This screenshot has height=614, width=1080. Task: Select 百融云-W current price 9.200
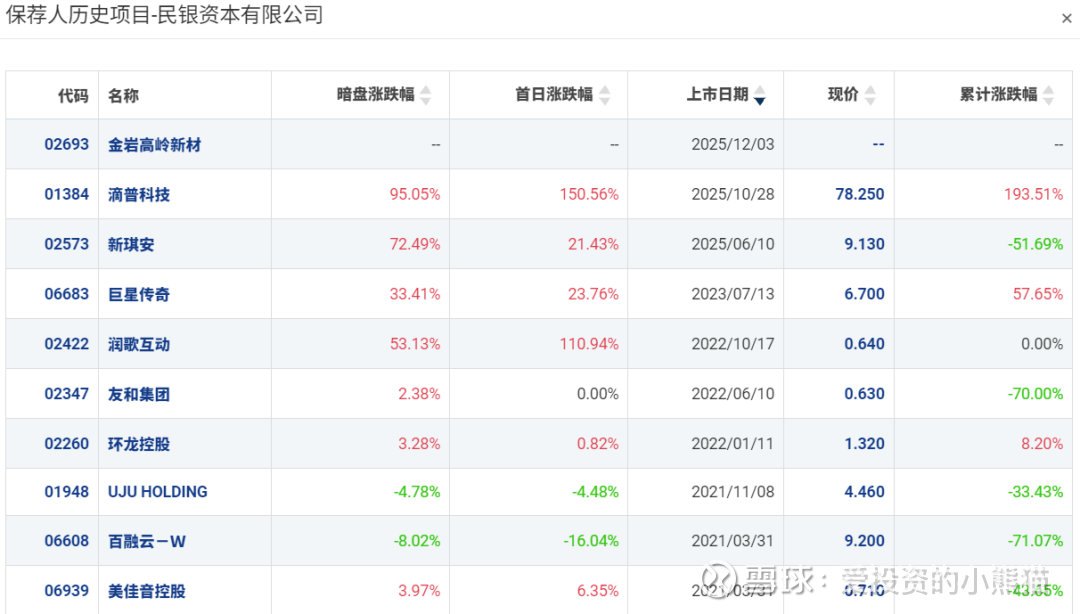coord(864,541)
